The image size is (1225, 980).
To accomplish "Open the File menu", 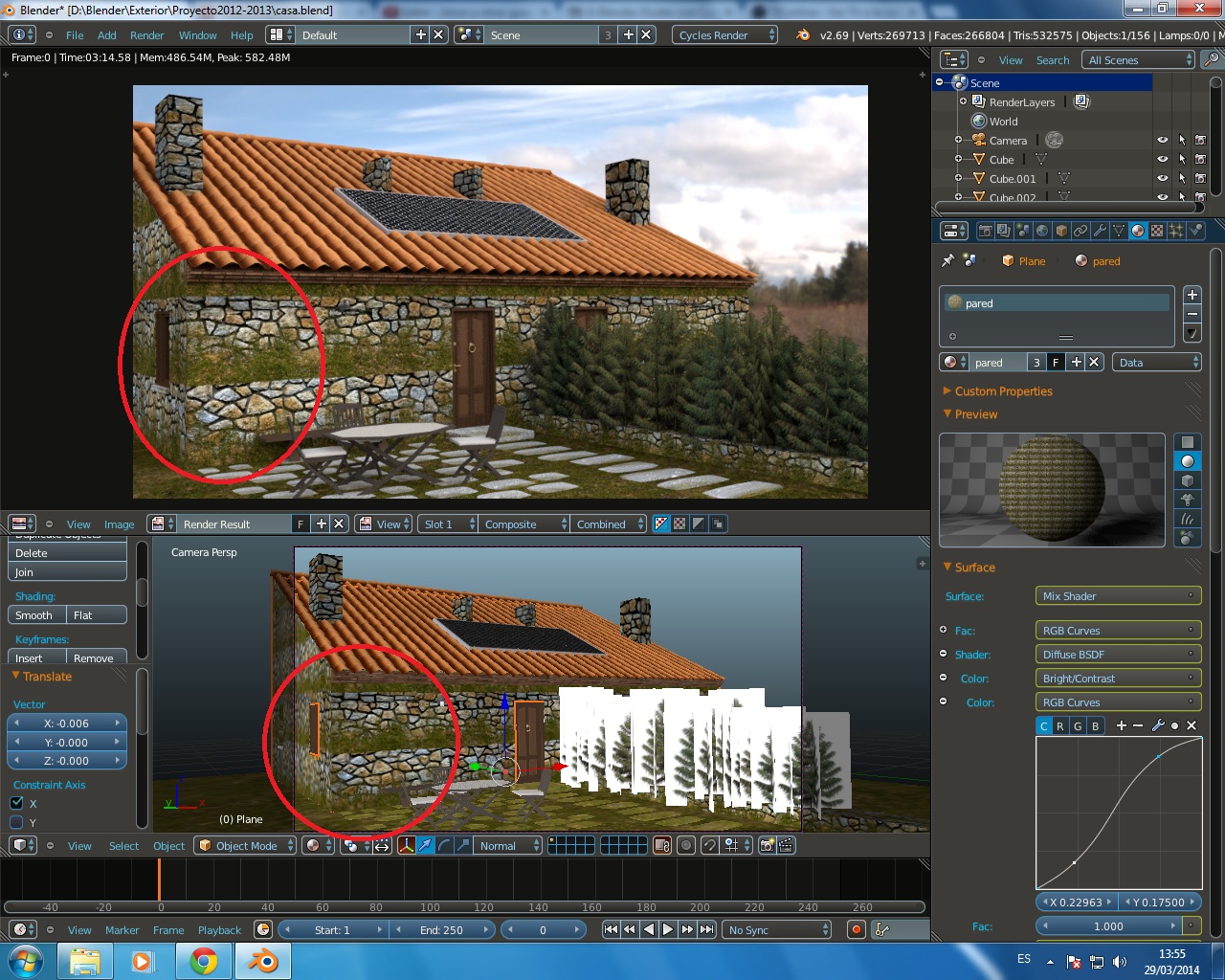I will coord(75,34).
